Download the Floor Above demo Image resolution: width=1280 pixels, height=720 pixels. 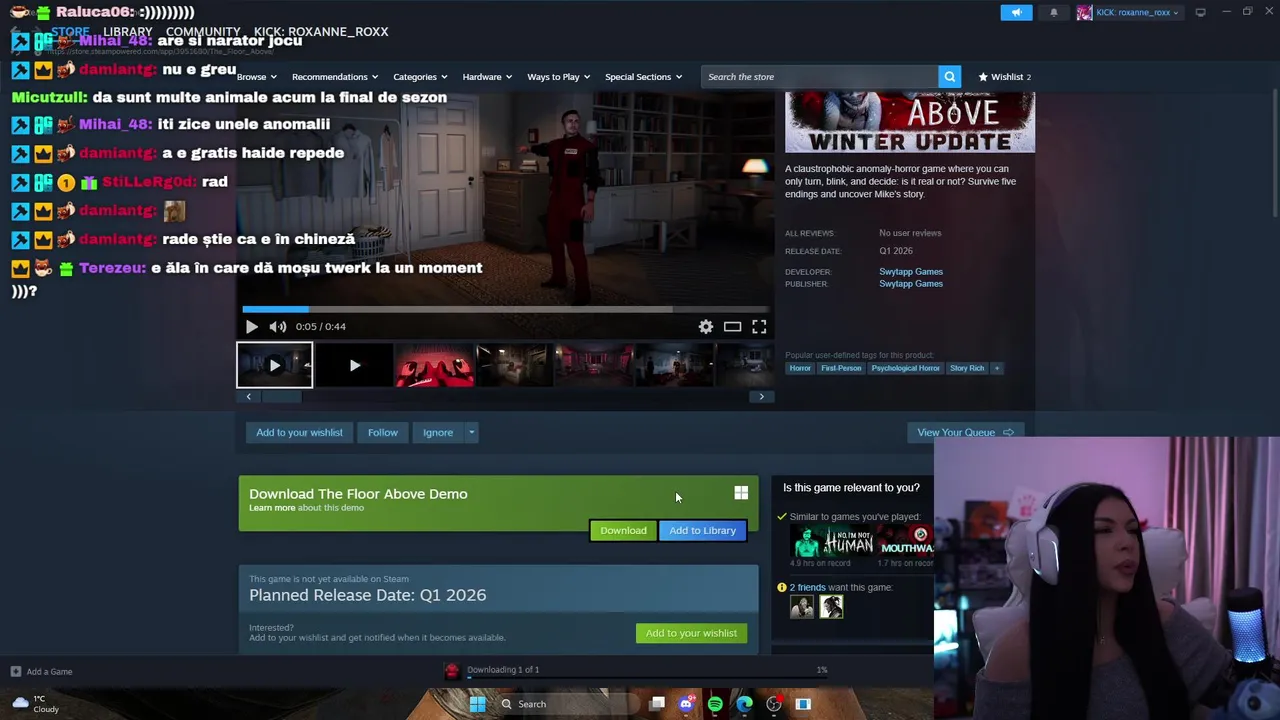[x=623, y=530]
